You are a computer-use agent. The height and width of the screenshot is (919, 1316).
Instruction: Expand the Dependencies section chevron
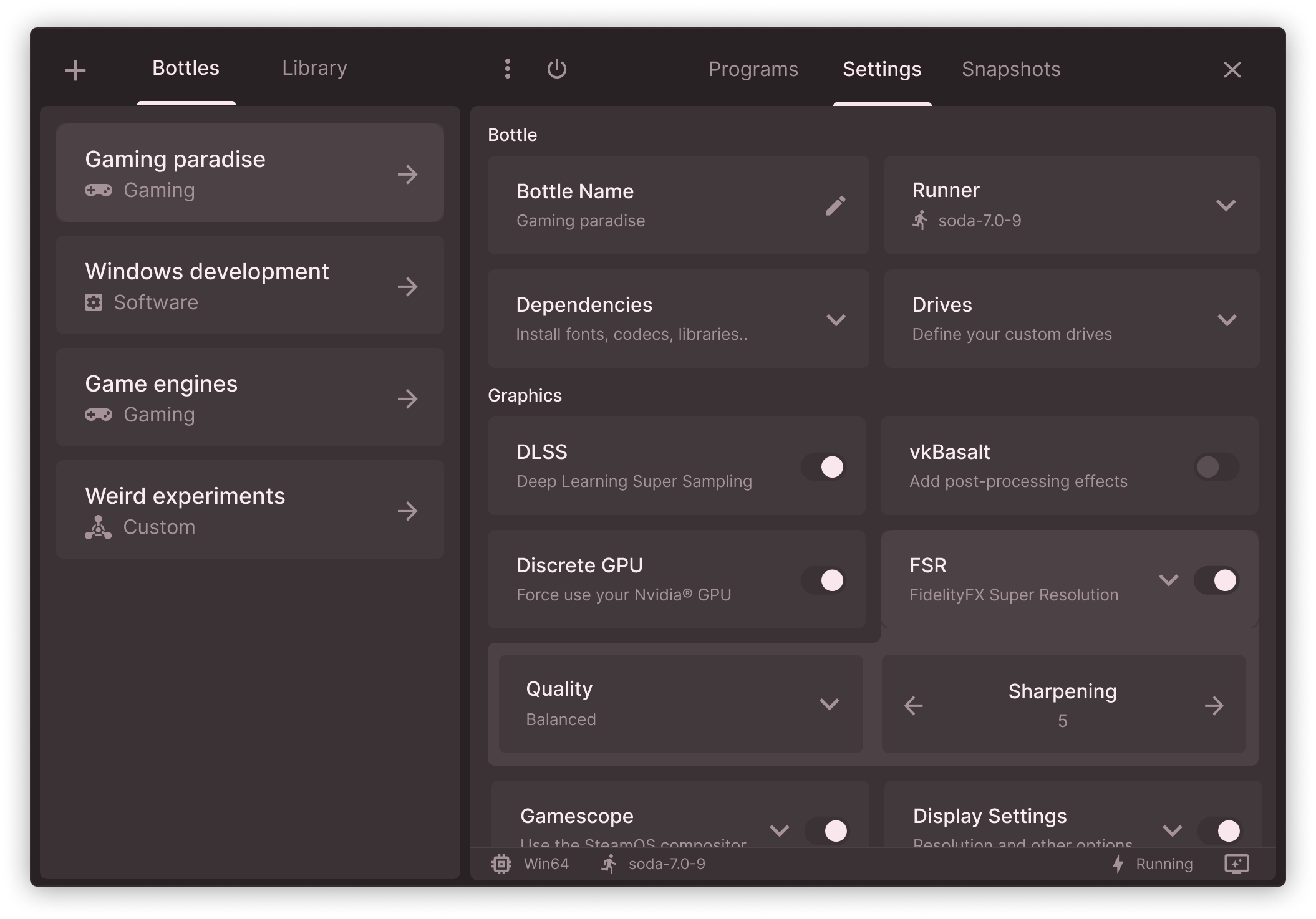[x=836, y=320]
